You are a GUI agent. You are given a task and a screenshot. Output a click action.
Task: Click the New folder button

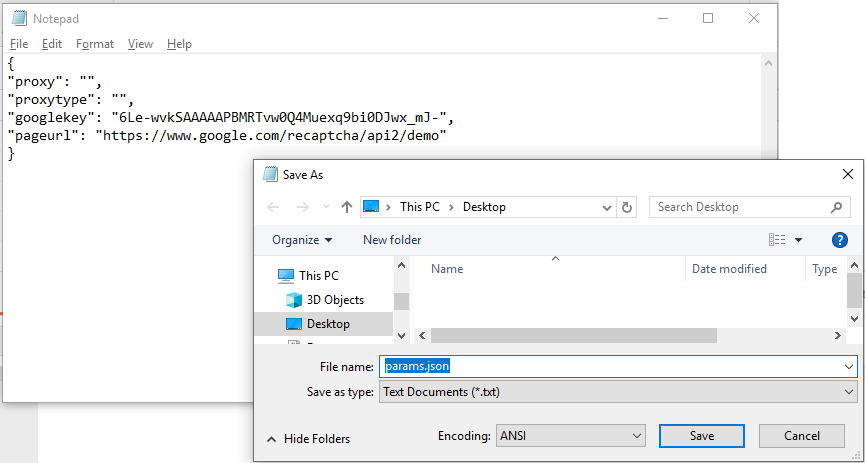pos(392,240)
